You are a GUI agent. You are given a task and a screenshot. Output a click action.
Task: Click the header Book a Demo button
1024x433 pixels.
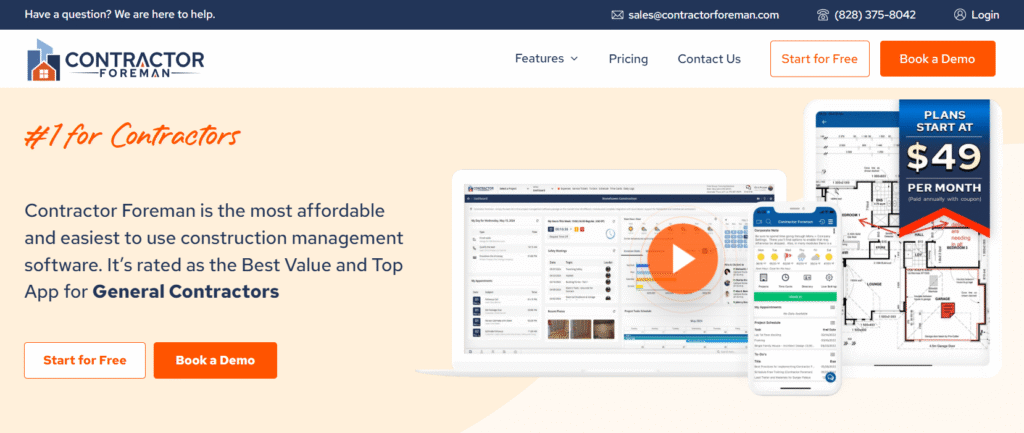point(937,59)
